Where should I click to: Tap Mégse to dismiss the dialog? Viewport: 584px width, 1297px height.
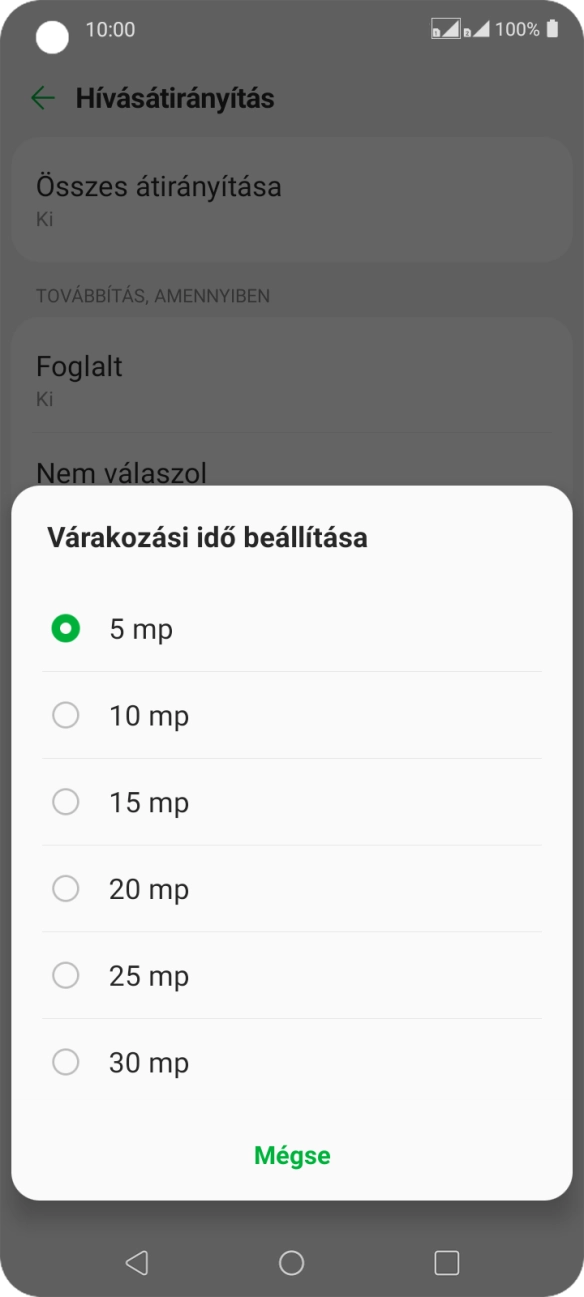[292, 1156]
